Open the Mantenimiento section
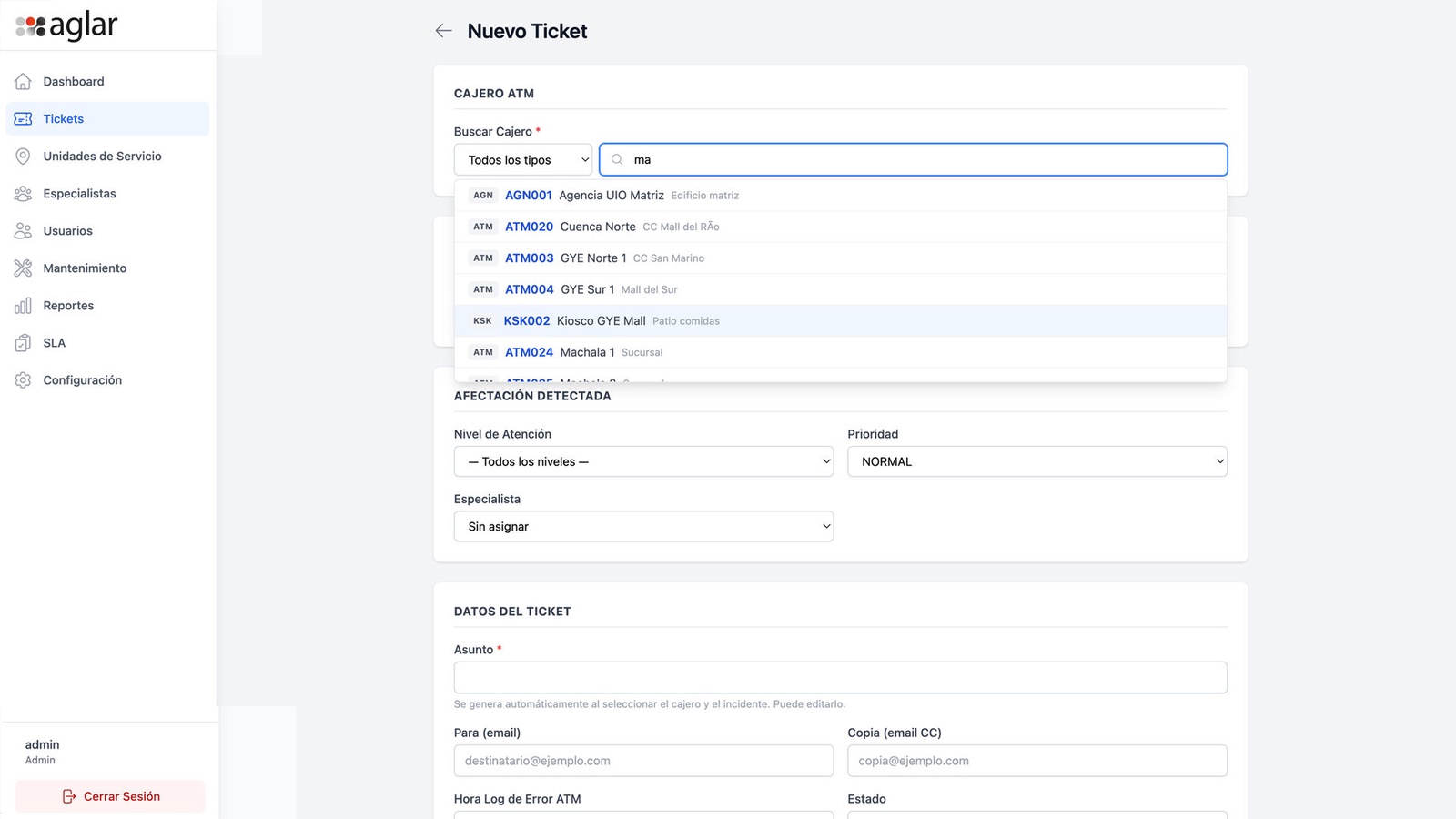1456x819 pixels. tap(107, 268)
